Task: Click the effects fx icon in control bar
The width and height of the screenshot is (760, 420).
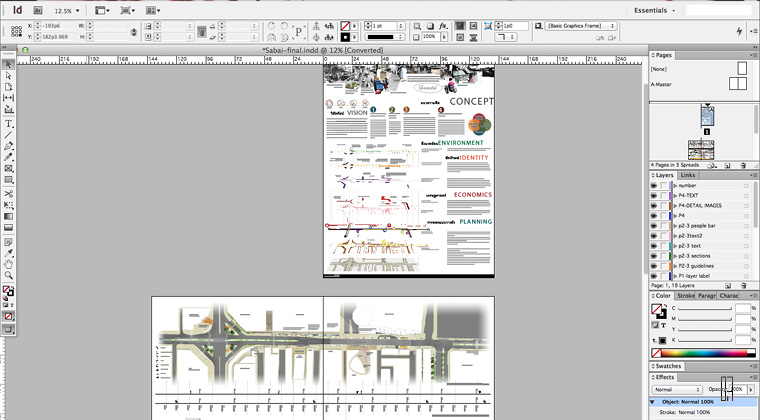Action: (443, 26)
